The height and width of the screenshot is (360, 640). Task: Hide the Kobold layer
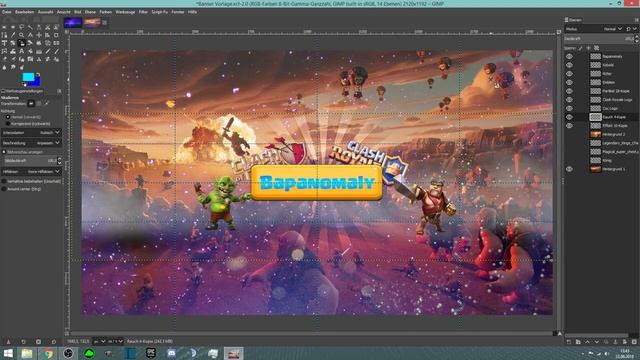[x=569, y=65]
